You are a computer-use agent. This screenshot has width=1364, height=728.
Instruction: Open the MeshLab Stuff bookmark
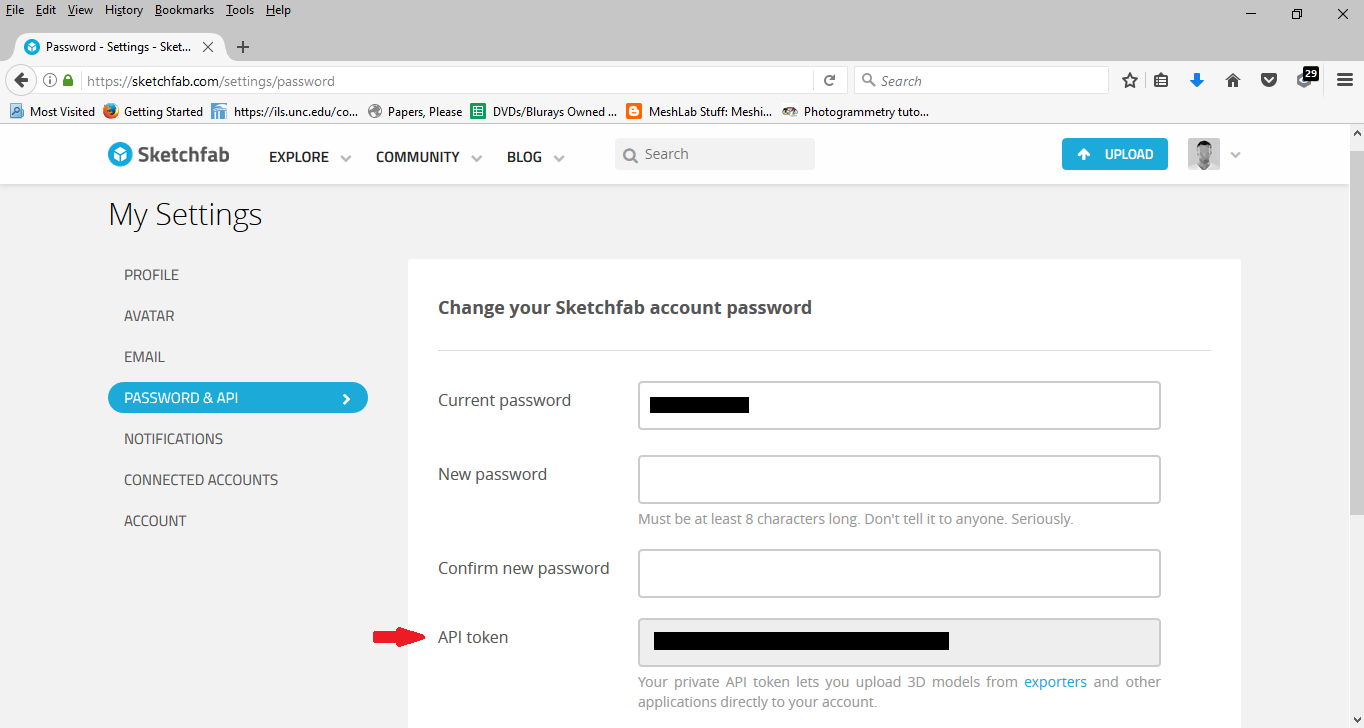[699, 112]
